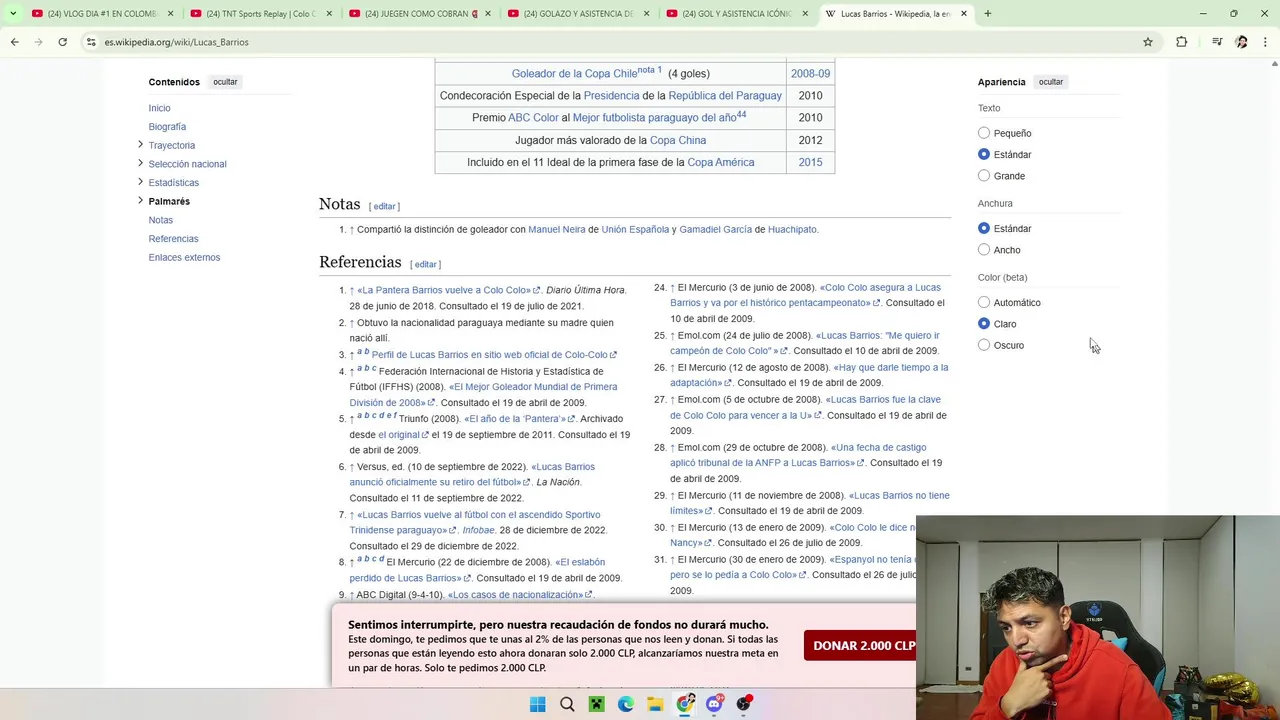Close the VLOG DIA #1 EN COLOMBIA tab
Viewport: 1280px width, 720px height.
(171, 14)
